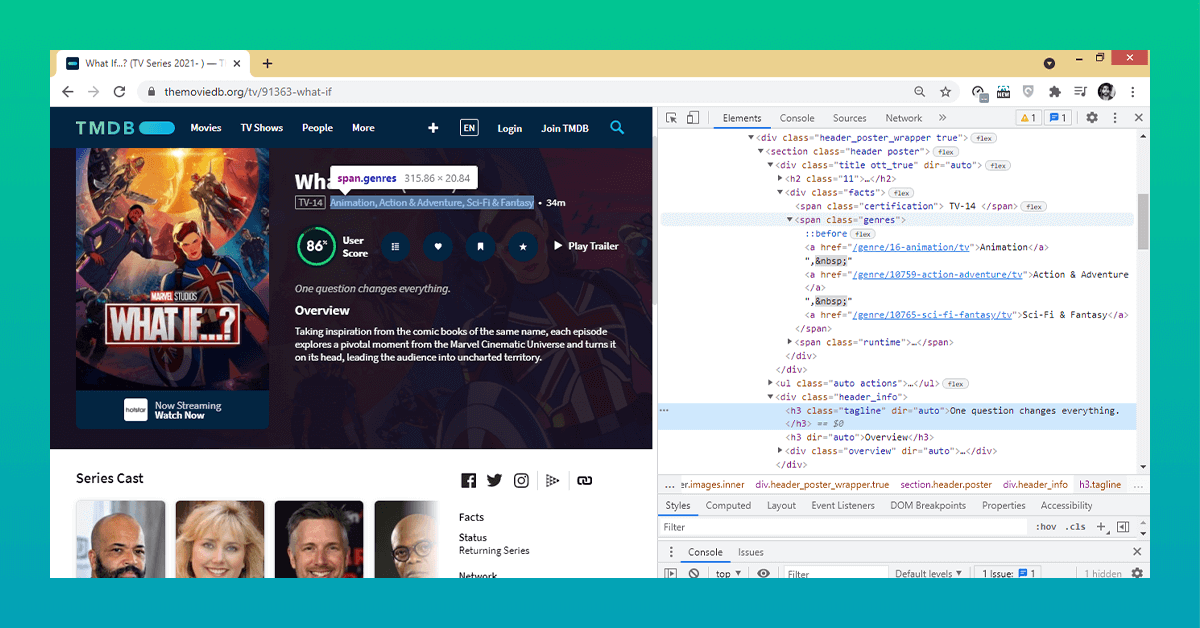Click the Chrome profile avatar
The width and height of the screenshot is (1200, 628).
point(1106,91)
